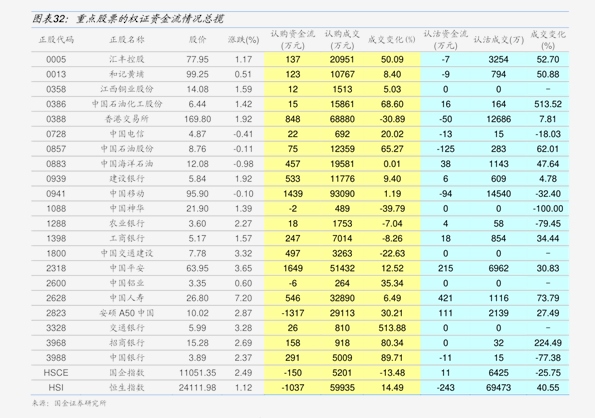
Task: Select stock code 0358
Action: click(56, 89)
